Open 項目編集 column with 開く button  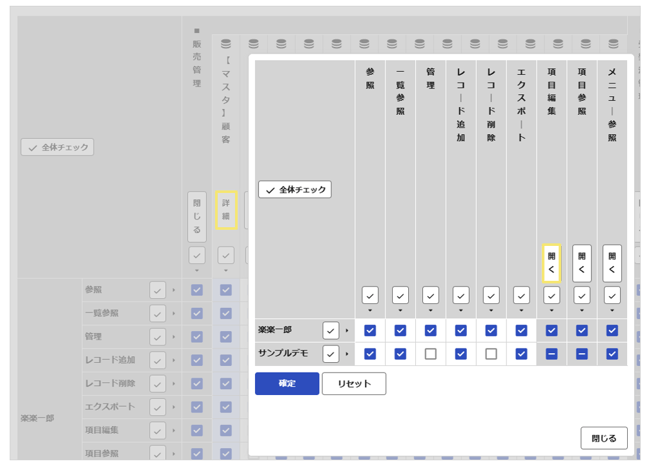[x=551, y=263]
